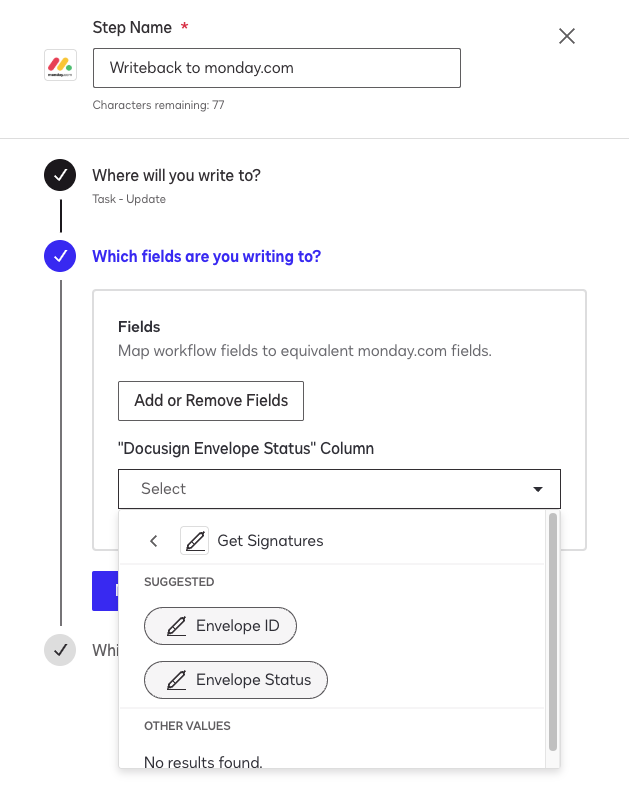Click the gray checkmark step three circle

60,650
